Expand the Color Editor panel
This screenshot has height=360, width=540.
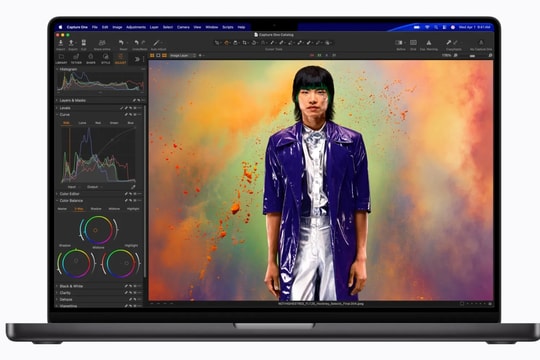coord(57,194)
